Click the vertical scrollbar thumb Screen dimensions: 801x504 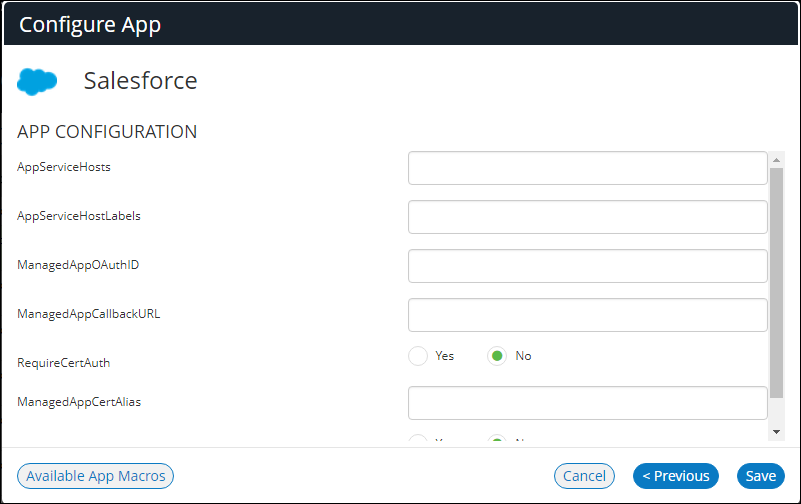tap(776, 280)
